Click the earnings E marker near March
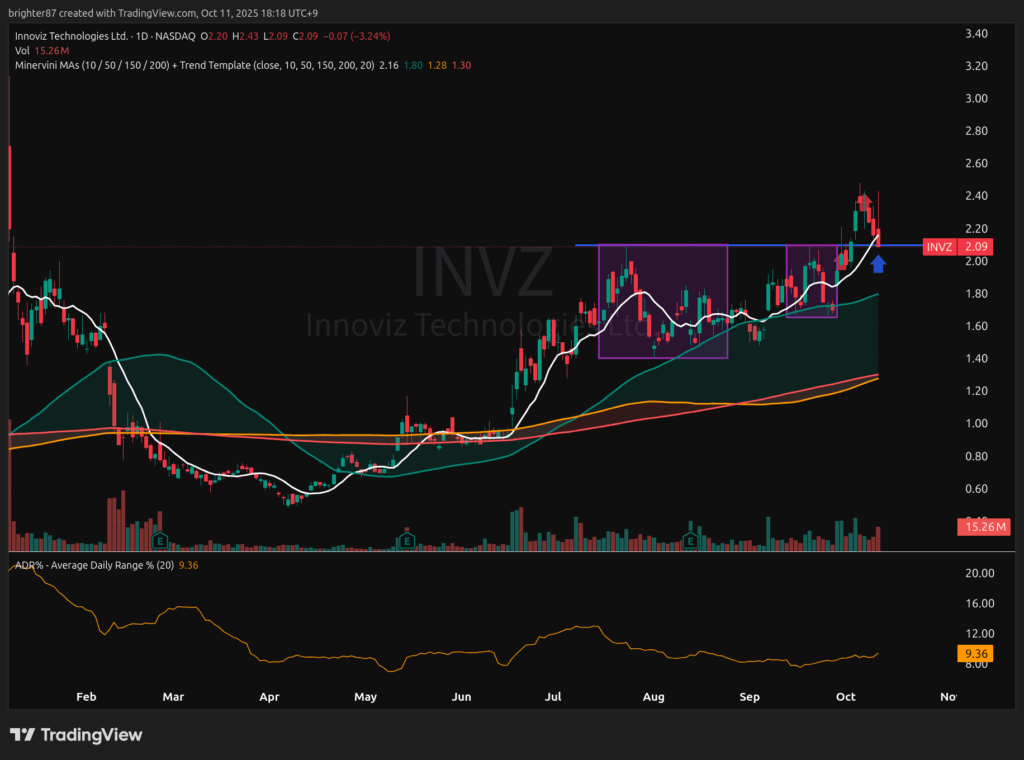The image size is (1024, 760). pos(160,540)
